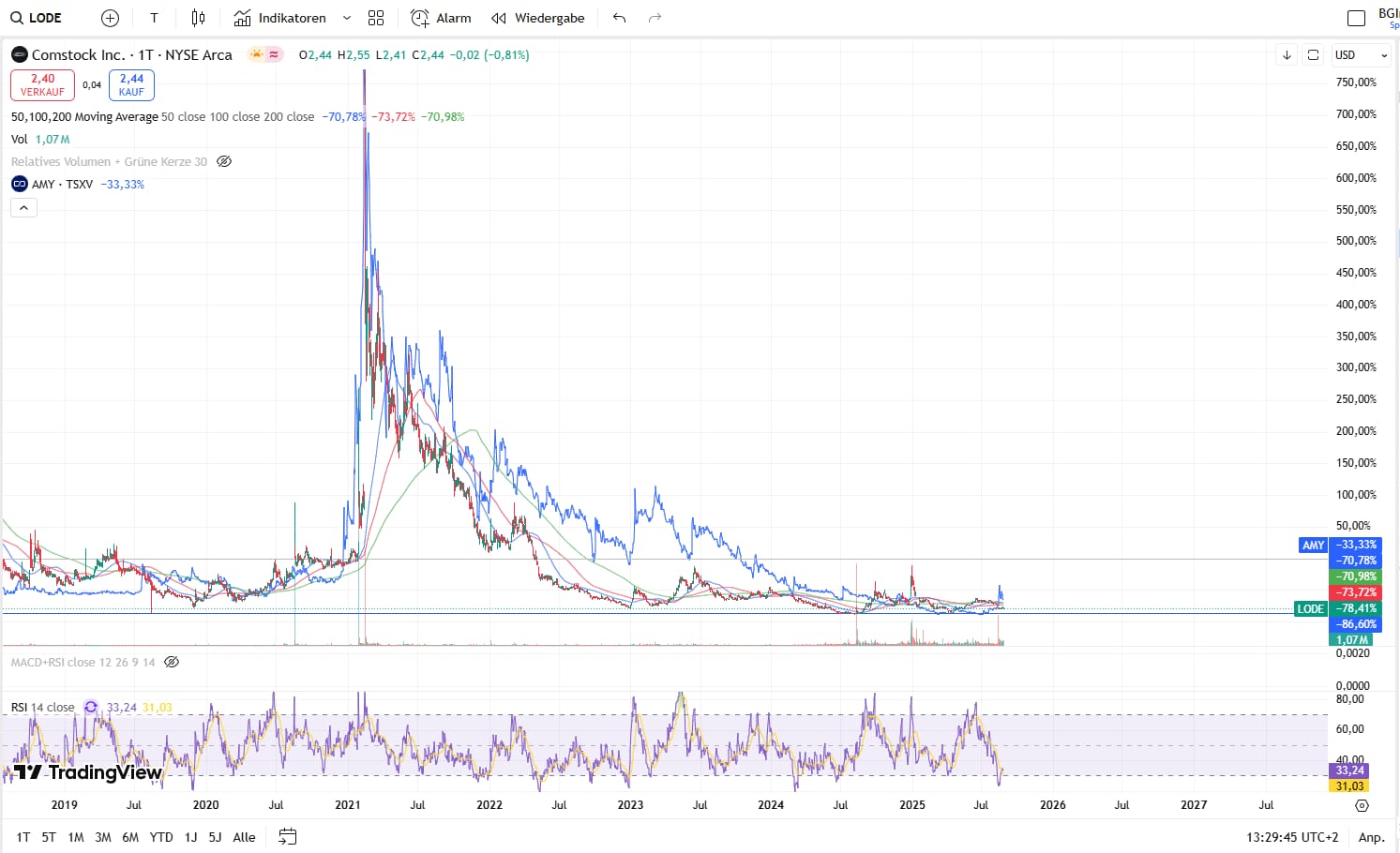This screenshot has width=1400, height=853.
Task: Switch to the Alle date range
Action: (244, 837)
